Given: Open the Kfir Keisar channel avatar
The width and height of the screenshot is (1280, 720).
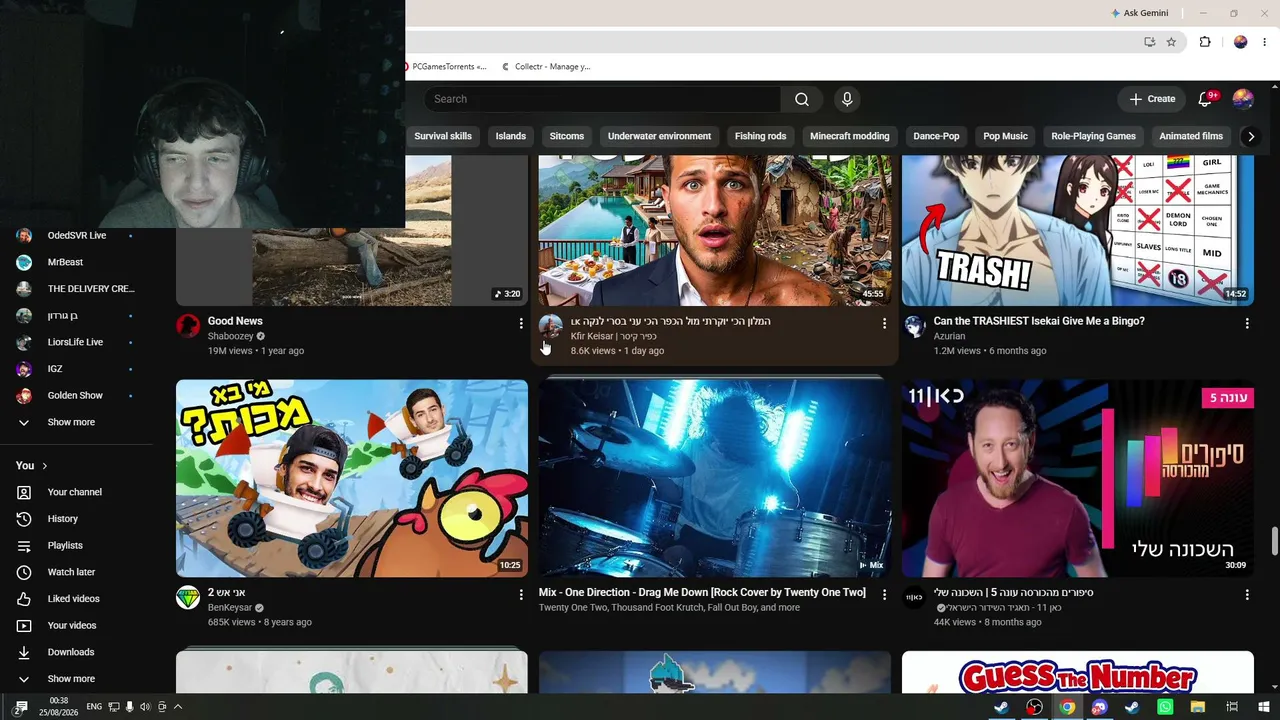Looking at the screenshot, I should tap(551, 326).
